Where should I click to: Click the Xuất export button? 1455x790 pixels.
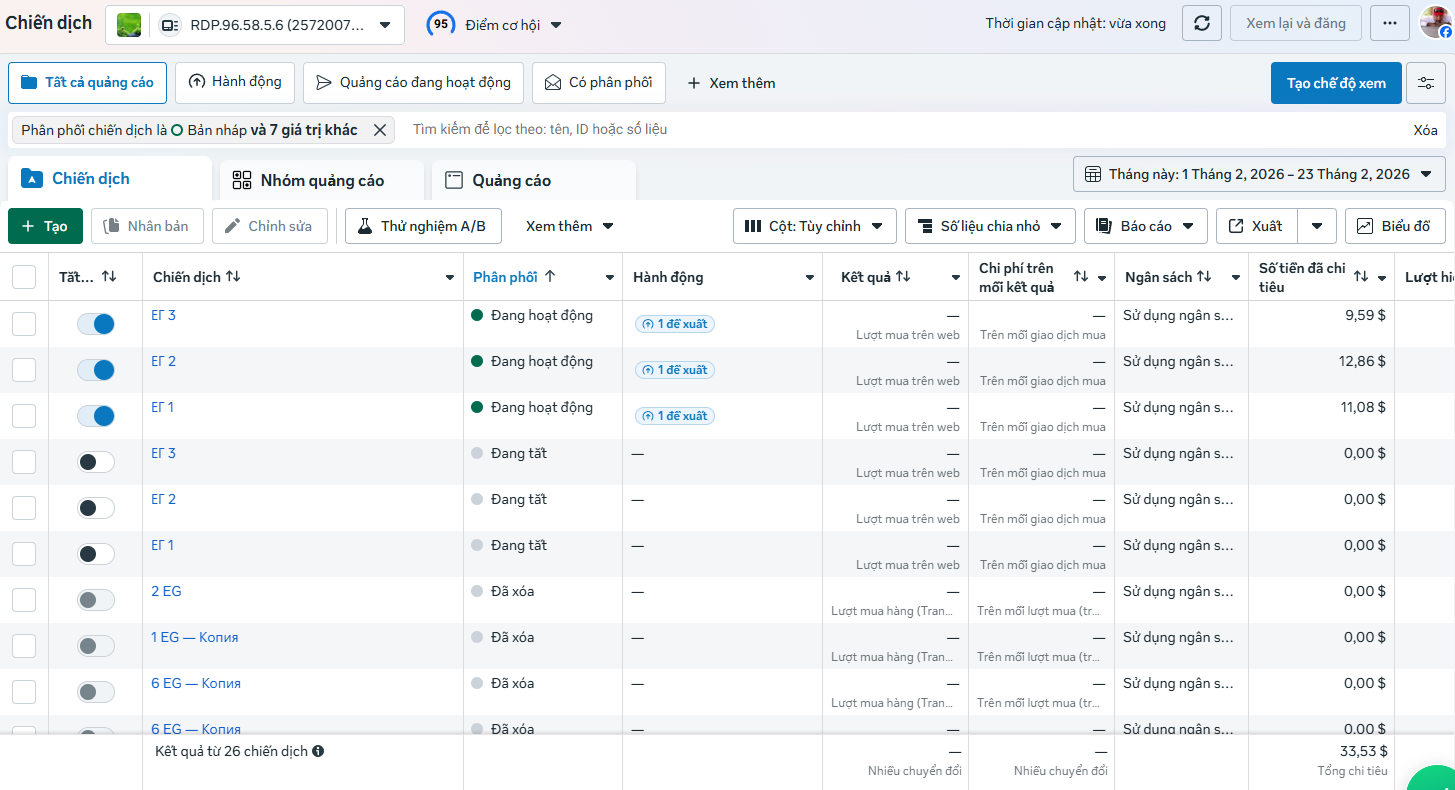coord(1257,226)
